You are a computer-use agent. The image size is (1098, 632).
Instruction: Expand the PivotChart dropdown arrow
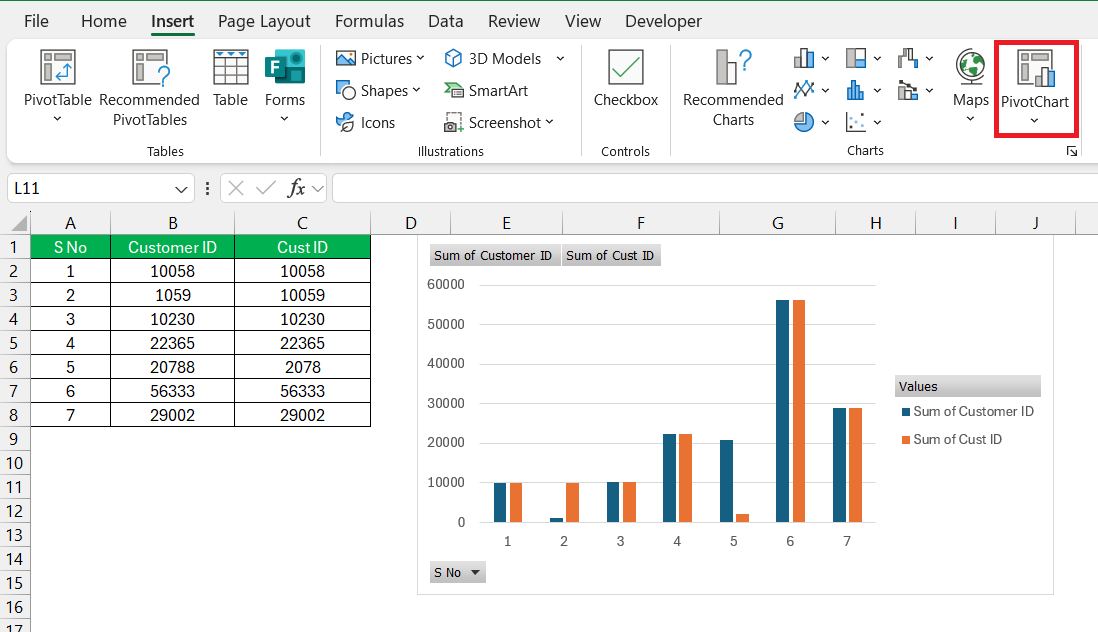(x=1034, y=121)
